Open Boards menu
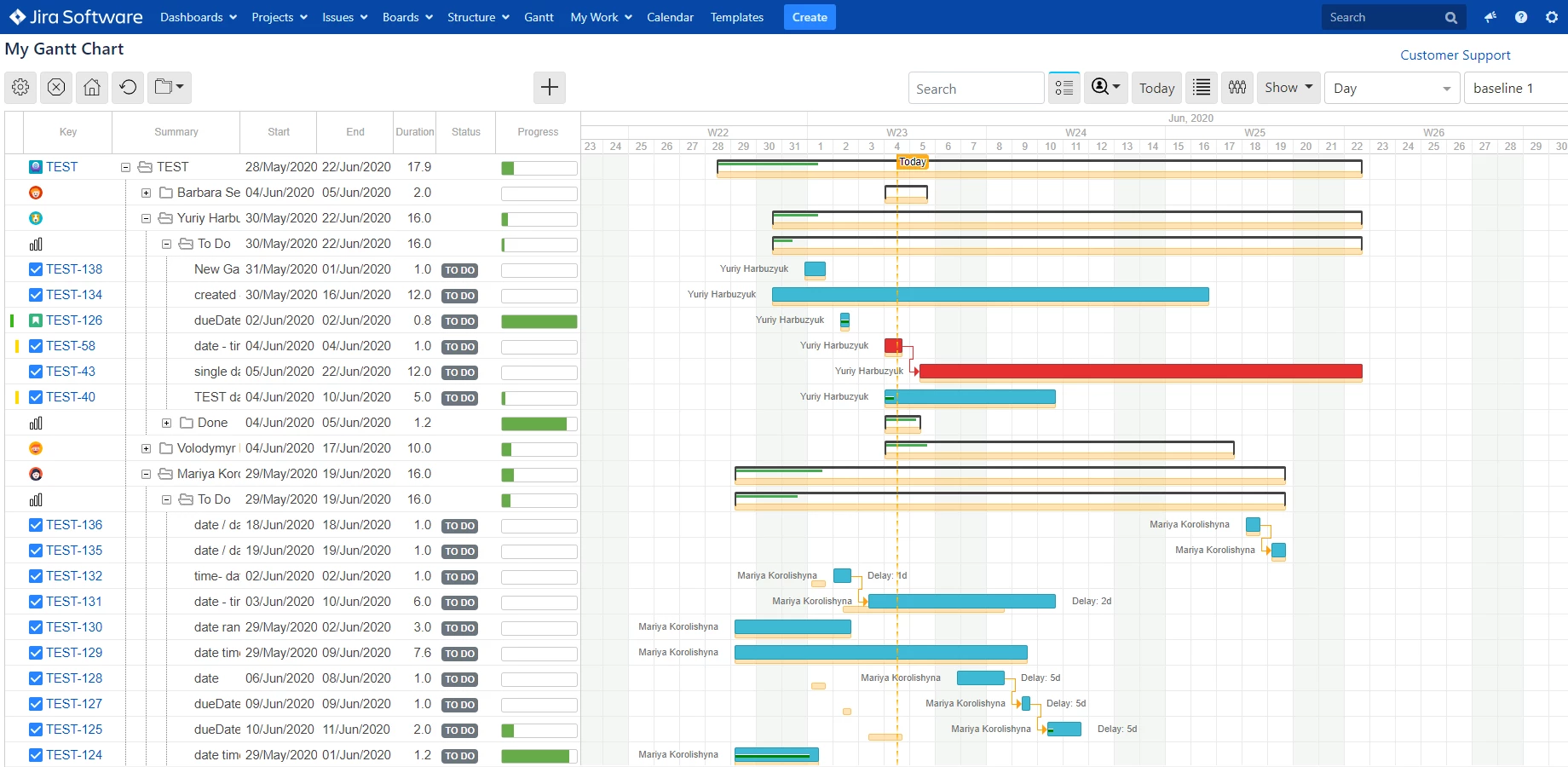 [407, 17]
